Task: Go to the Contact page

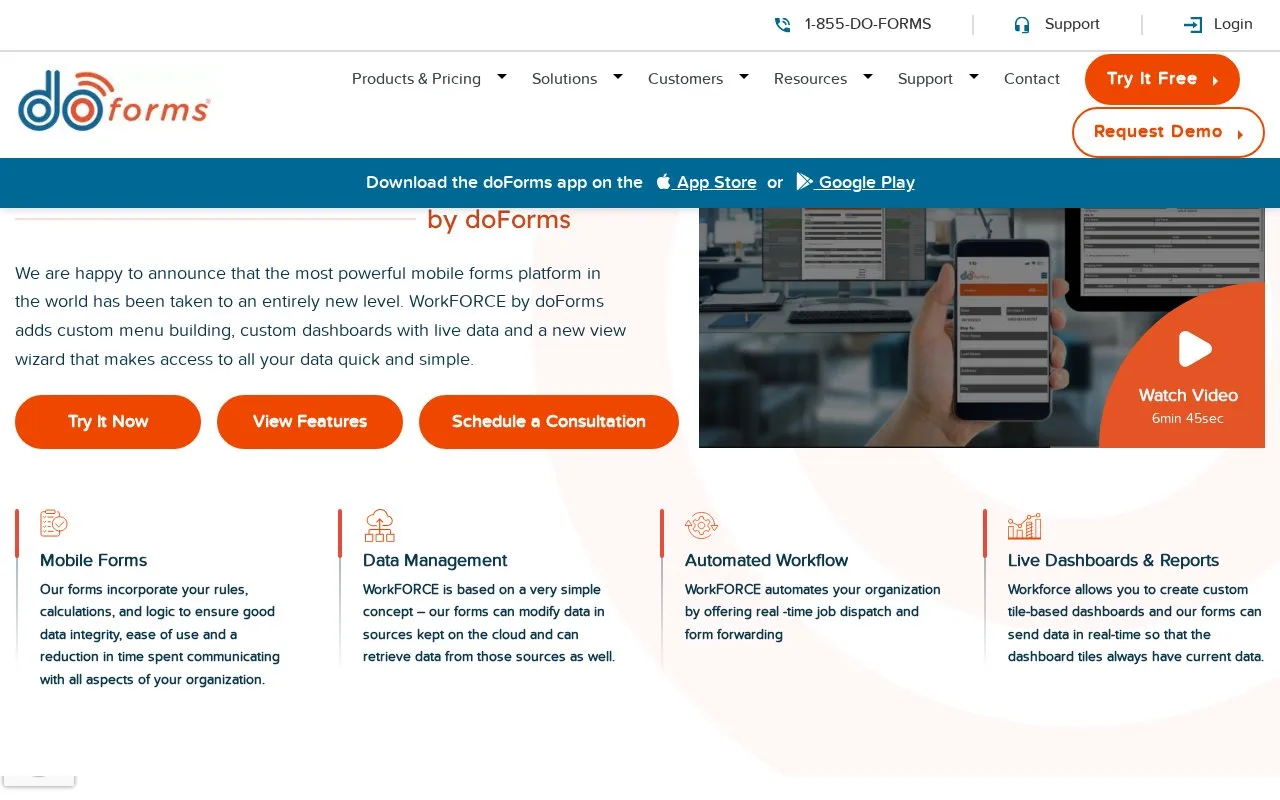Action: (x=1032, y=79)
